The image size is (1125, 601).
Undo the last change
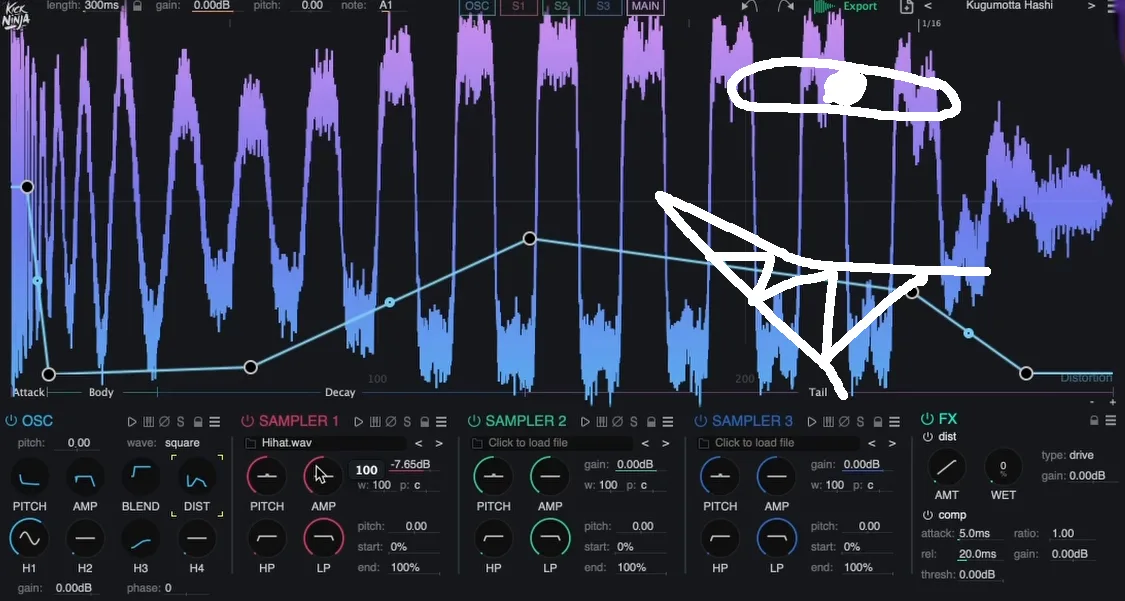(x=749, y=6)
